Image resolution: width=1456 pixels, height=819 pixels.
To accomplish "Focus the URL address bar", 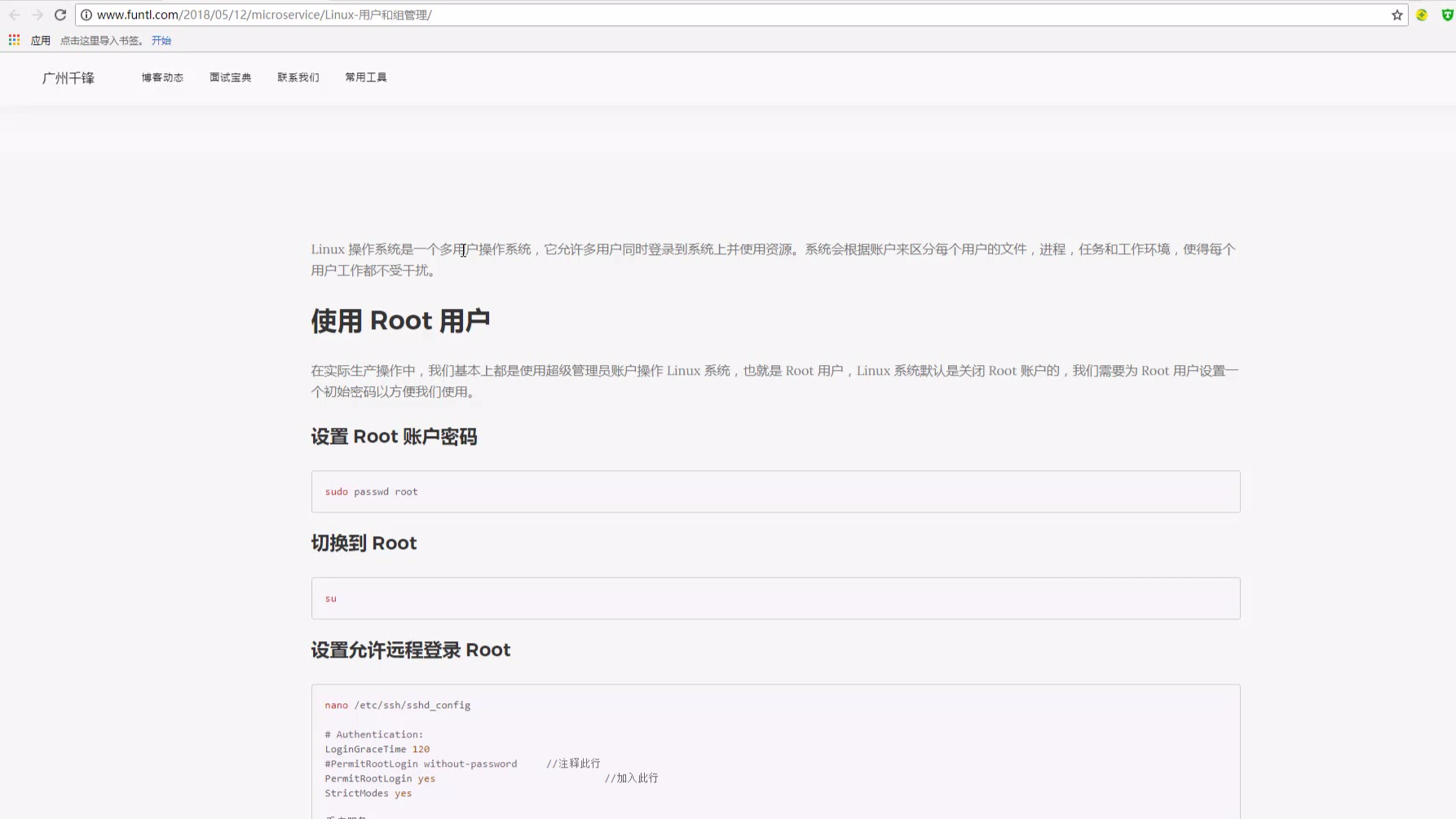I will [734, 15].
